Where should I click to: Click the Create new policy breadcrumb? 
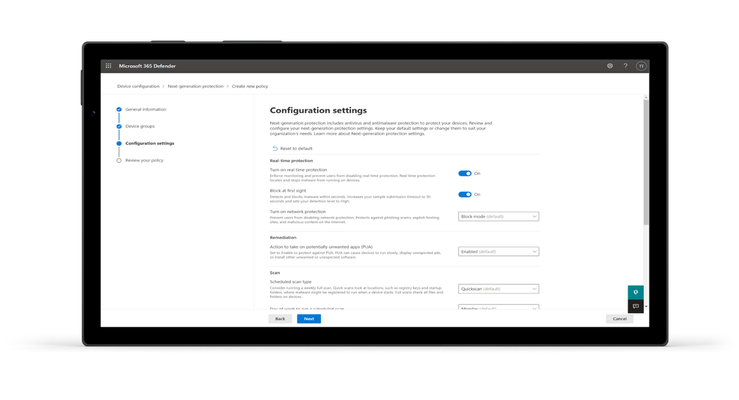(x=250, y=86)
